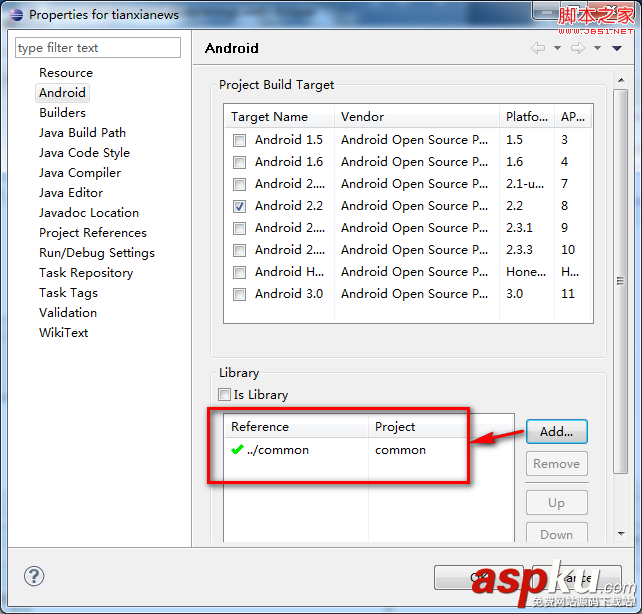Open the Java Code Style page
The image size is (642, 614).
(x=84, y=153)
